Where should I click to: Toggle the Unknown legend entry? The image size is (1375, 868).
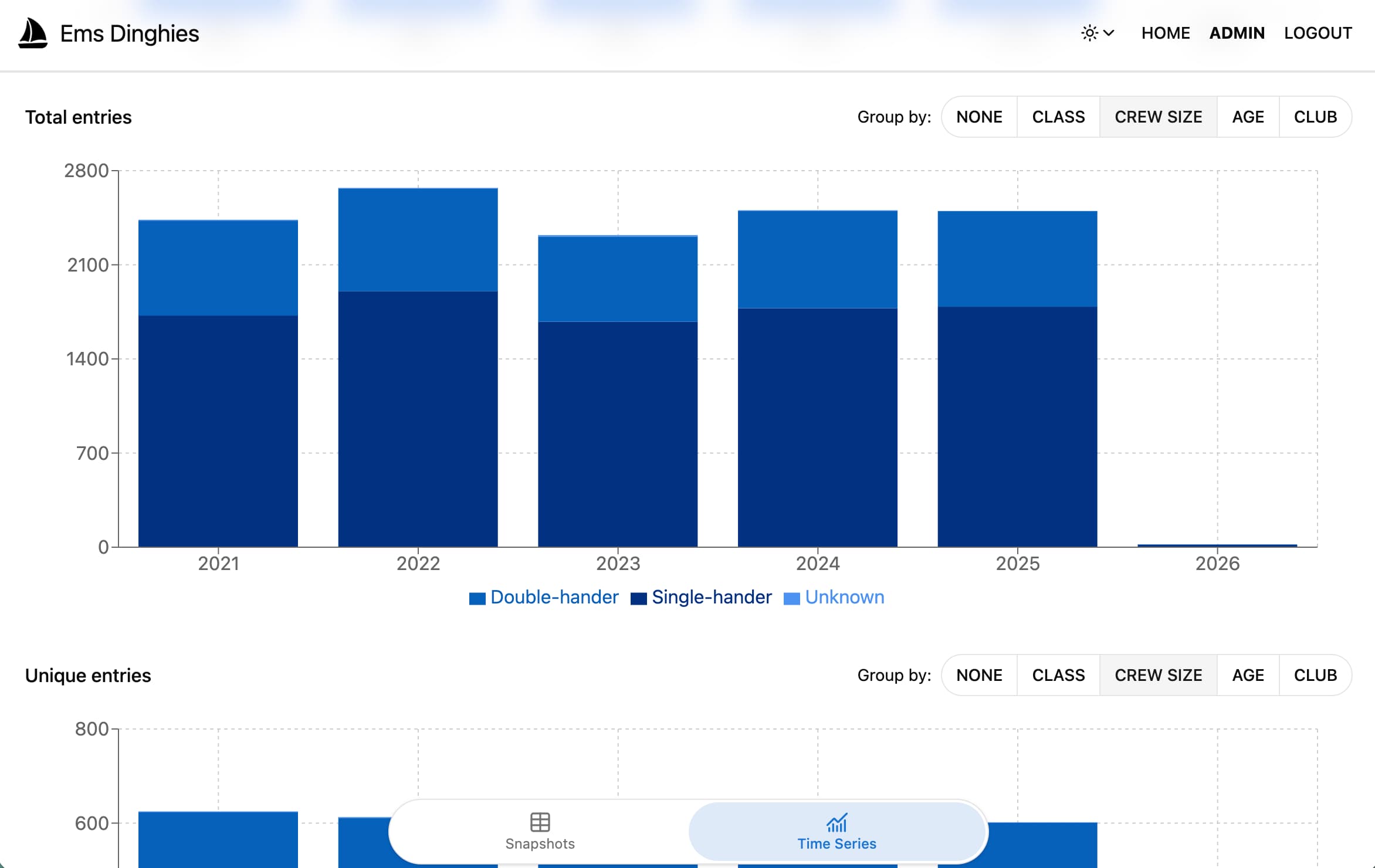[834, 597]
